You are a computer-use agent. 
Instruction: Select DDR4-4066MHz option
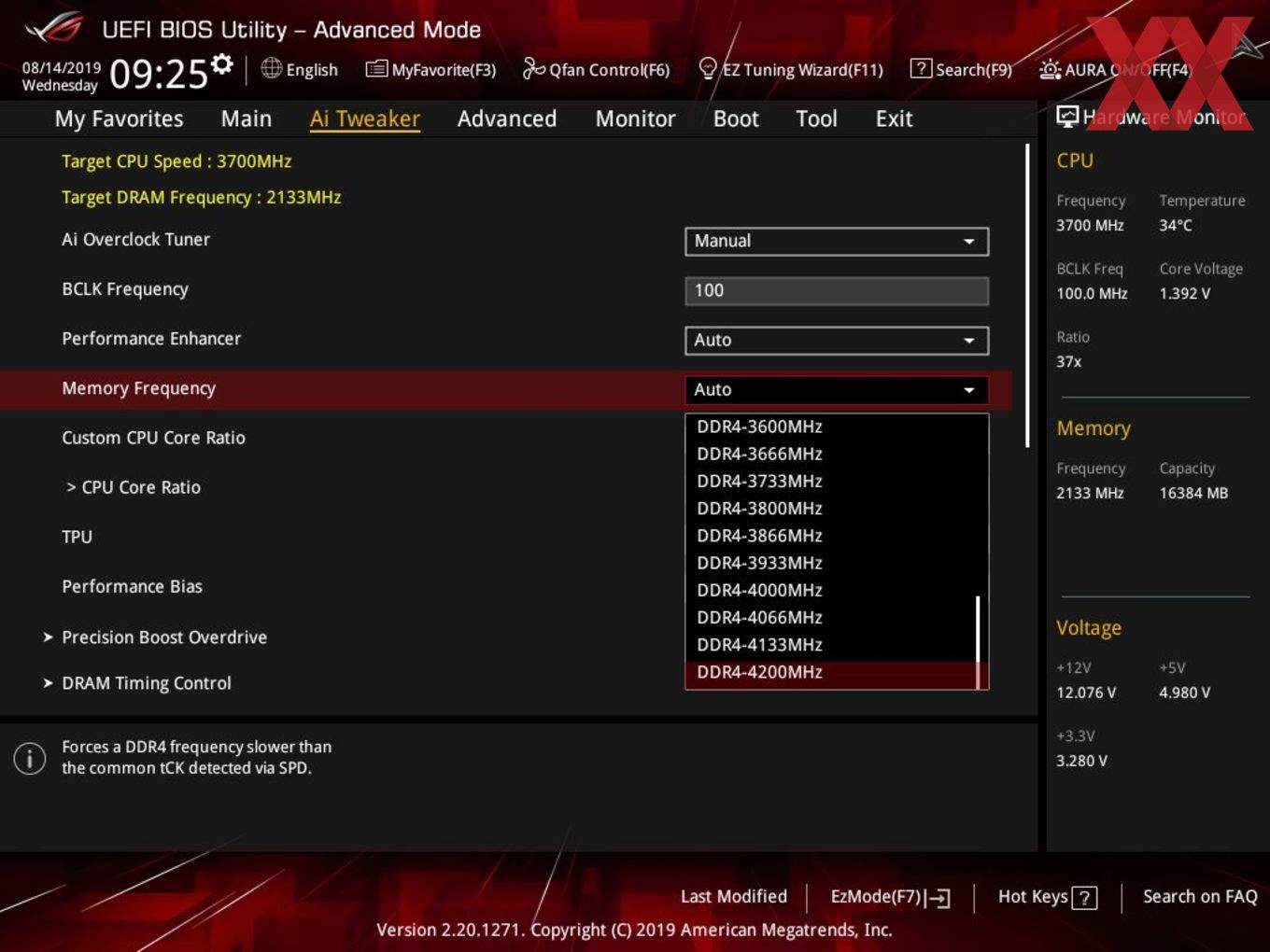836,617
